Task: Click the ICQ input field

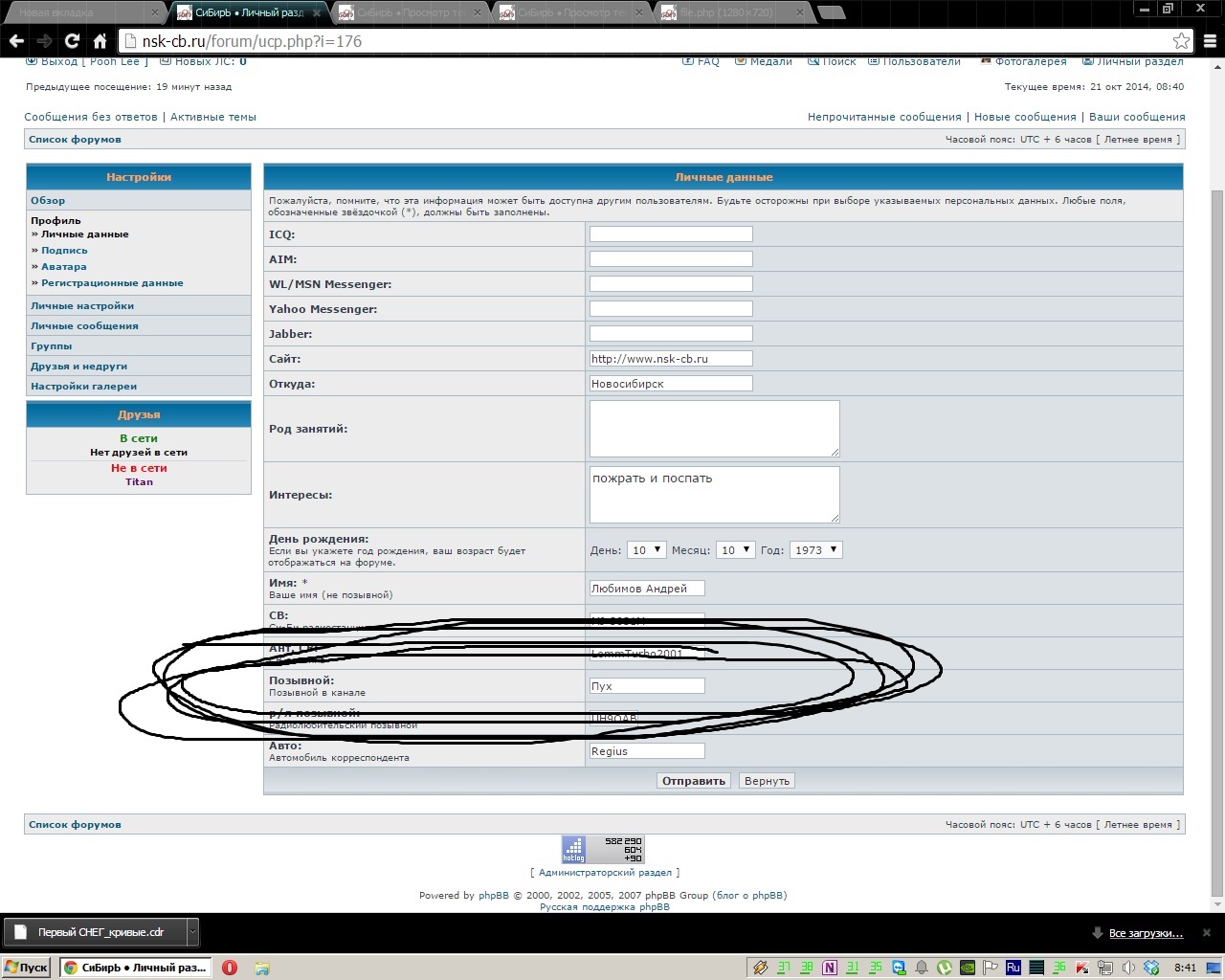Action: 671,234
